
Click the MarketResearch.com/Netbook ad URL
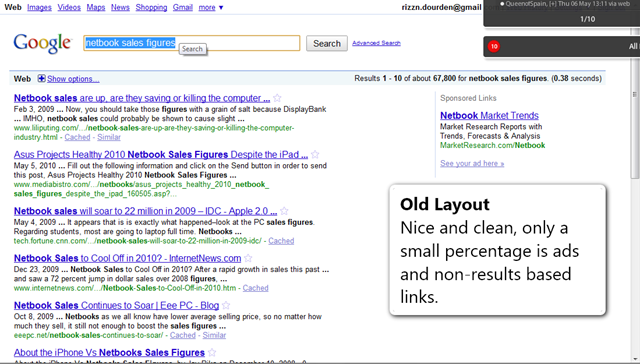[492, 145]
